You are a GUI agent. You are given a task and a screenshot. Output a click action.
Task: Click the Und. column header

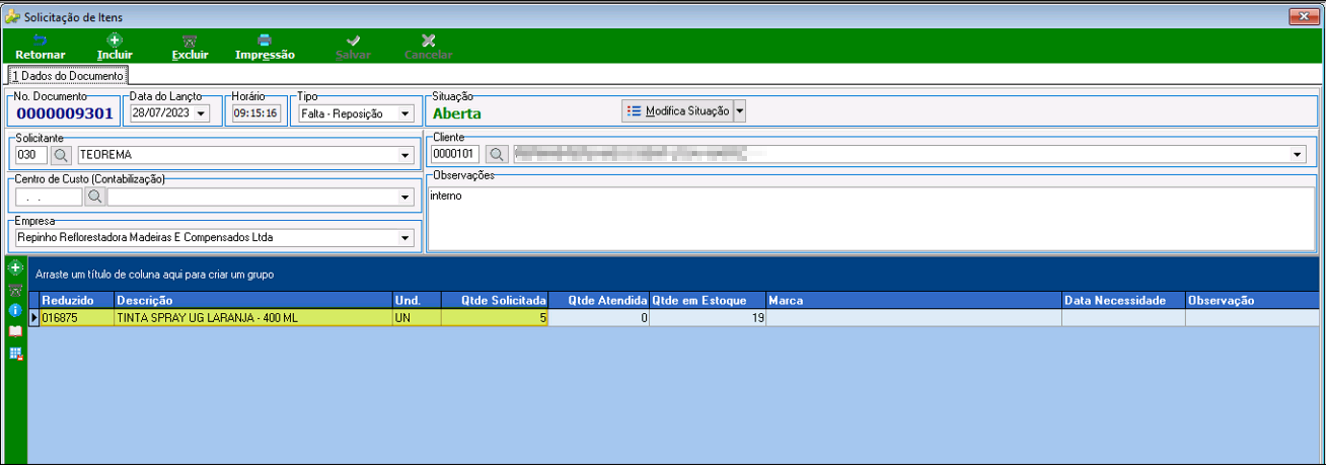pyautogui.click(x=416, y=300)
